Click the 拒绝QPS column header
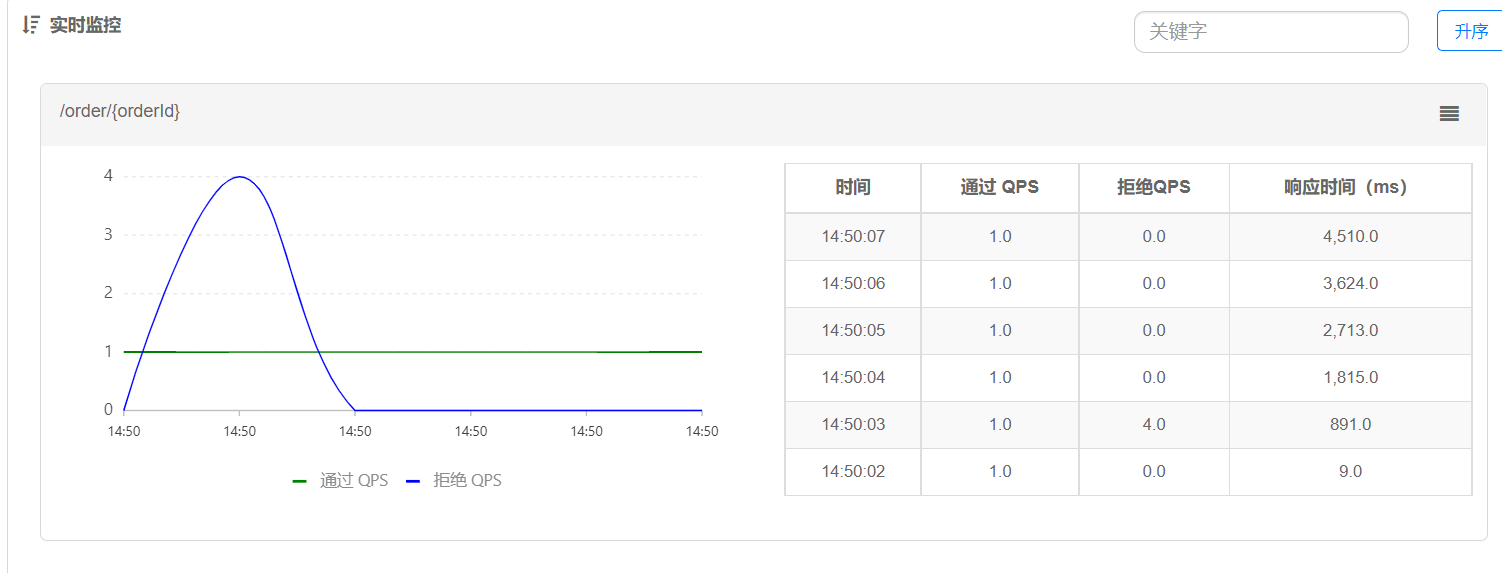The height and width of the screenshot is (573, 1502). (x=1154, y=188)
